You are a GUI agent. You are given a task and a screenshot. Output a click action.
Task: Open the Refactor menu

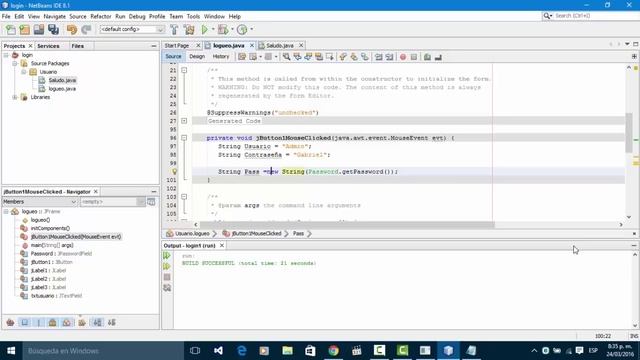tap(100, 16)
